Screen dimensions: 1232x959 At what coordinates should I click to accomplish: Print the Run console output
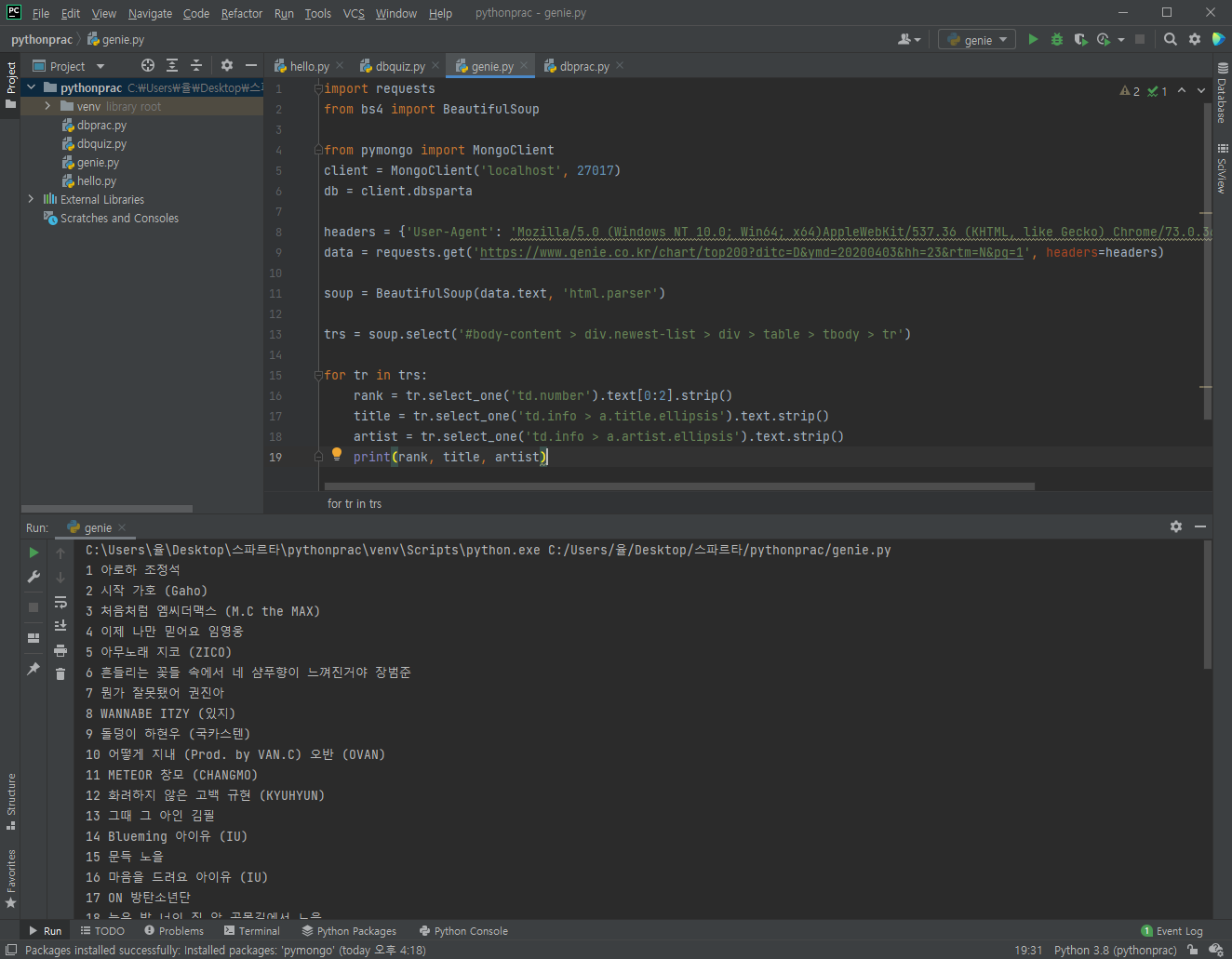60,650
